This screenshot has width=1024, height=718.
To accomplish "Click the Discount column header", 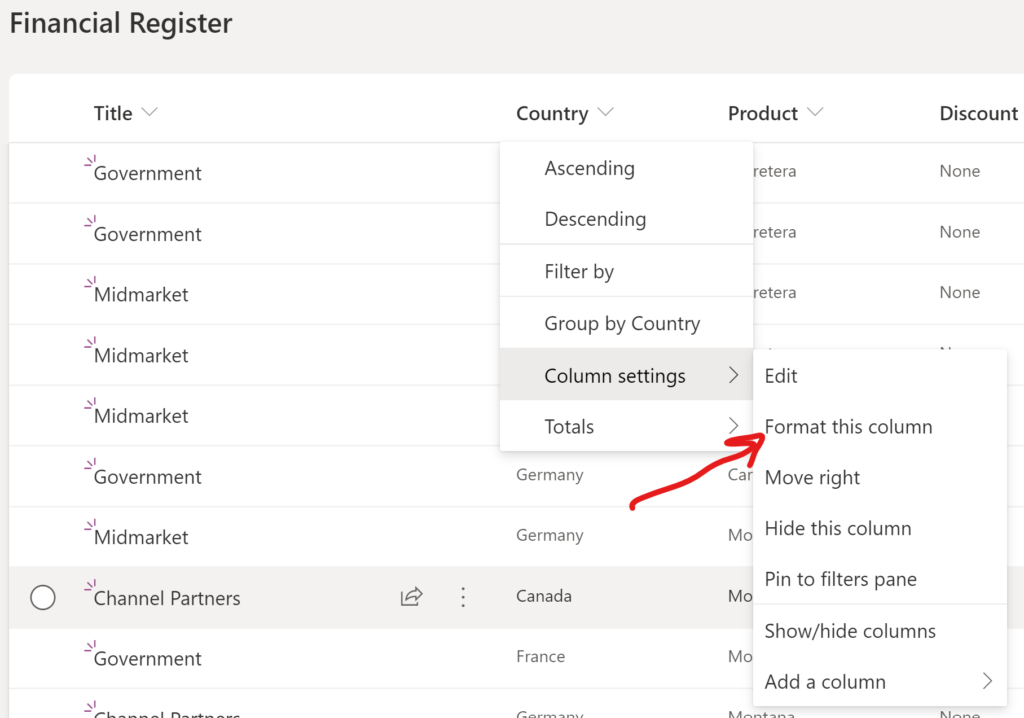I will 978,113.
